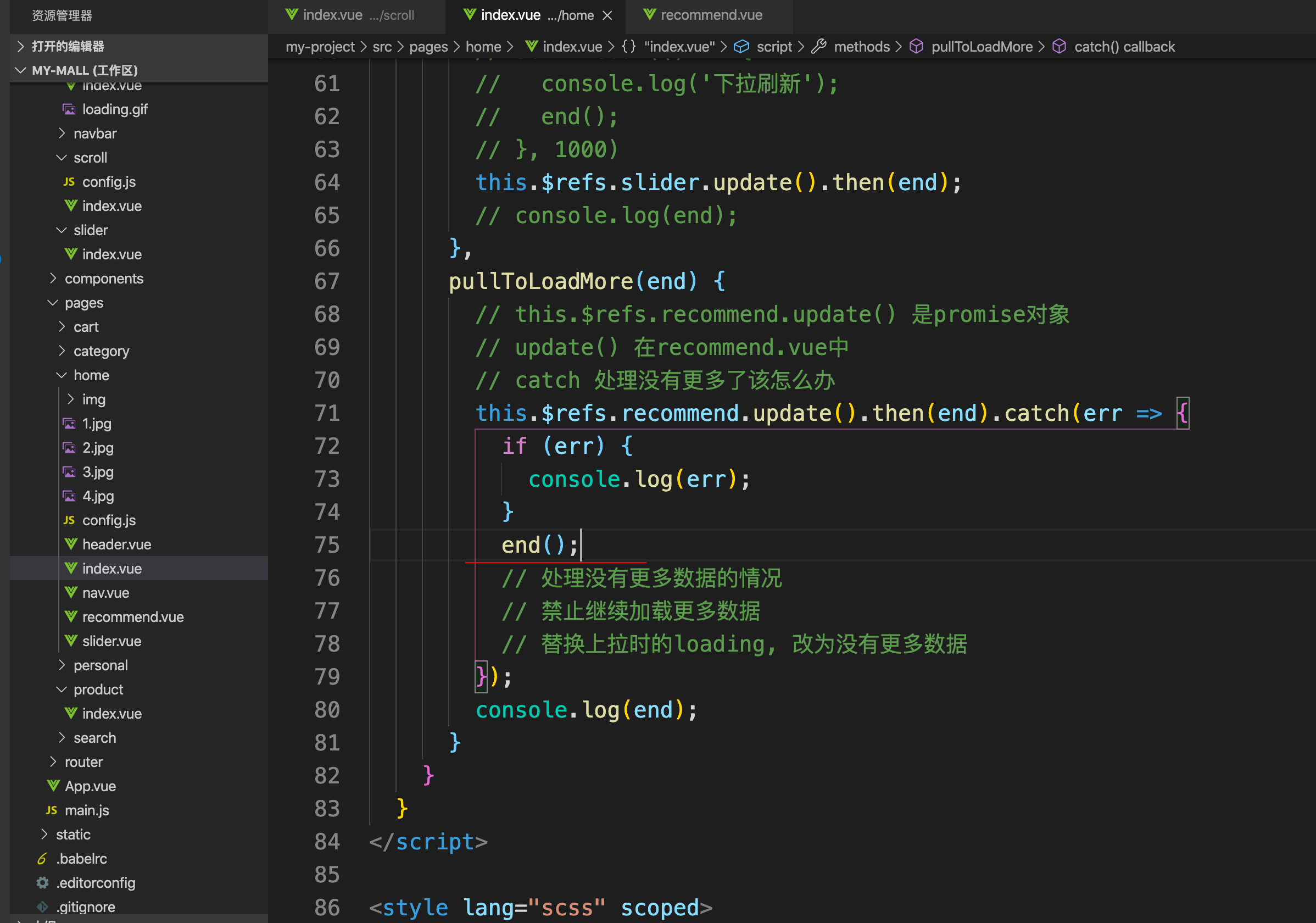
Task: Click the pullToLoadMore method name on line 67
Action: pyautogui.click(x=541, y=281)
